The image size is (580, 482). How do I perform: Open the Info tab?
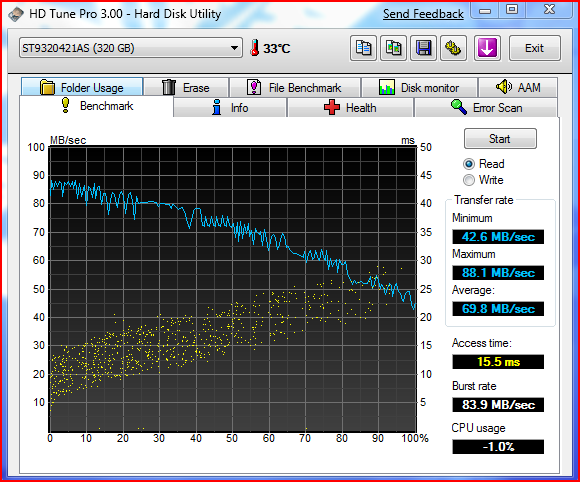pyautogui.click(x=230, y=108)
